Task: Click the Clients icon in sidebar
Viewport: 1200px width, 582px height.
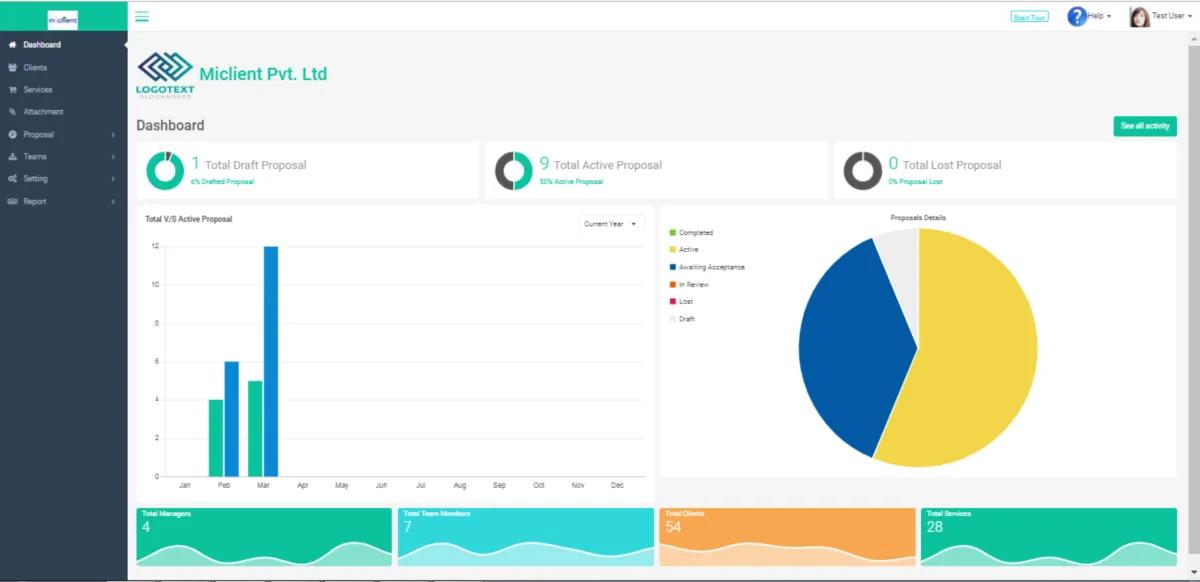Action: [x=12, y=68]
